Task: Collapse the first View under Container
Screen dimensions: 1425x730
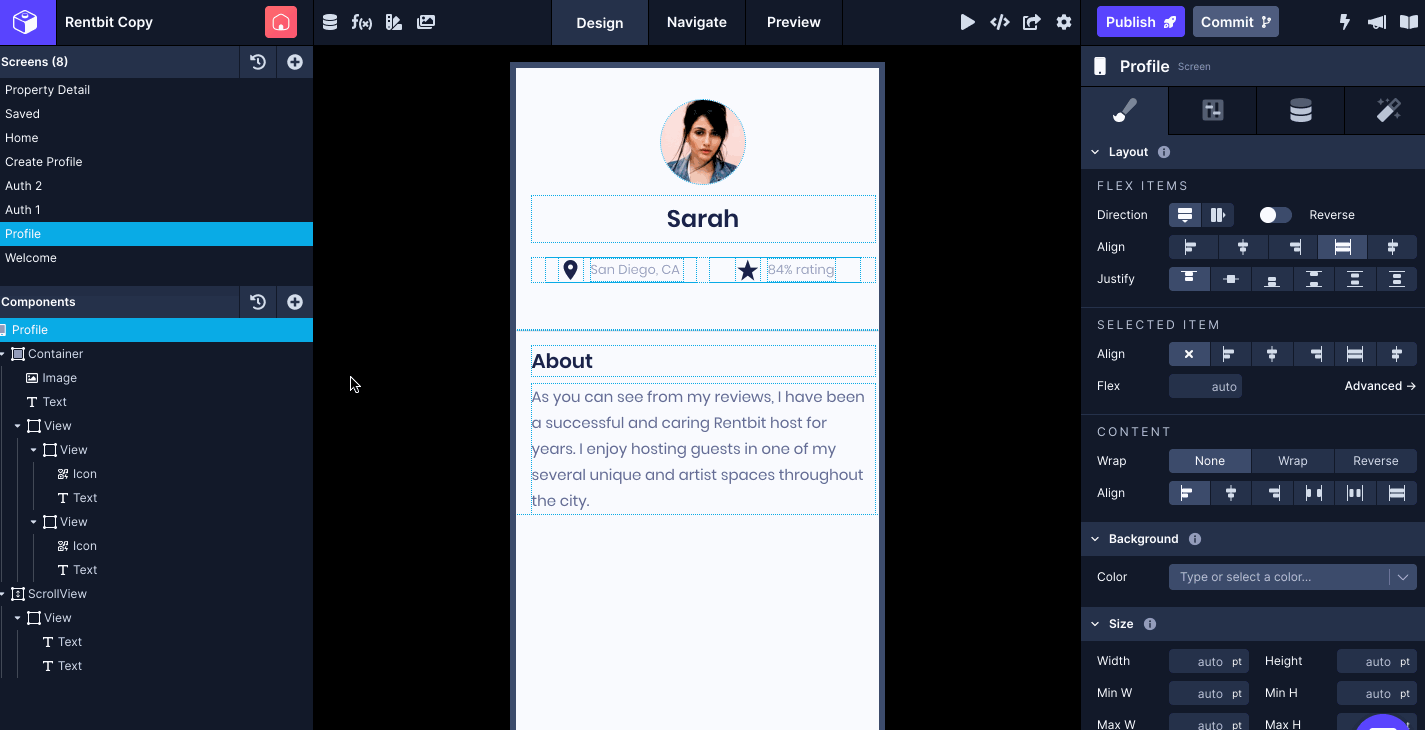Action: point(18,426)
